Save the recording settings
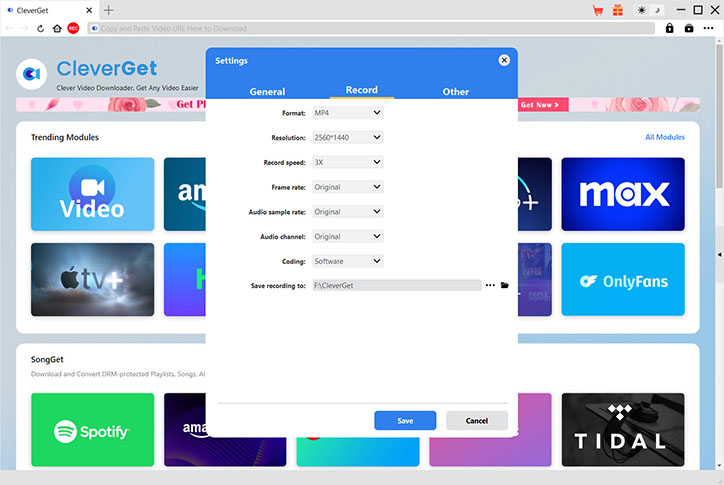The width and height of the screenshot is (724, 485). coord(405,421)
